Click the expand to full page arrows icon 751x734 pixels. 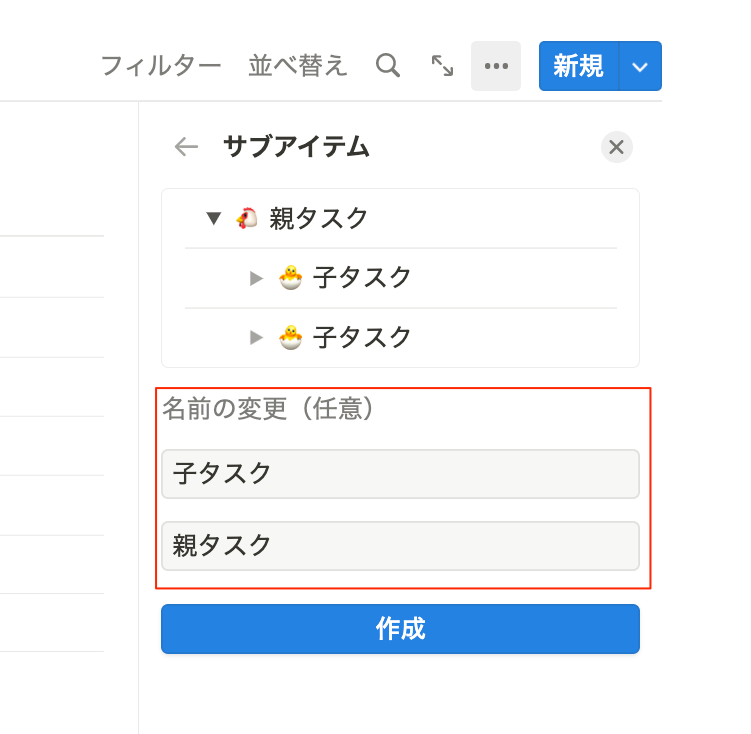point(442,66)
